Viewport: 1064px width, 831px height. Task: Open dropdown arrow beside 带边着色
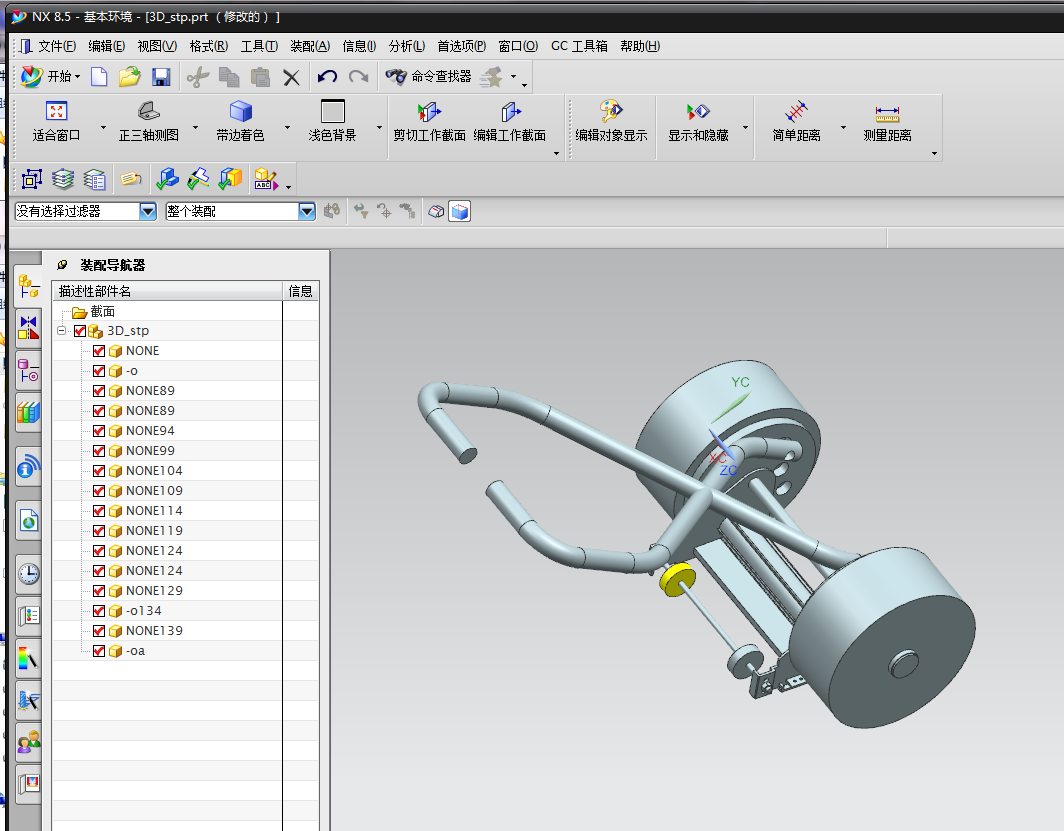[287, 128]
